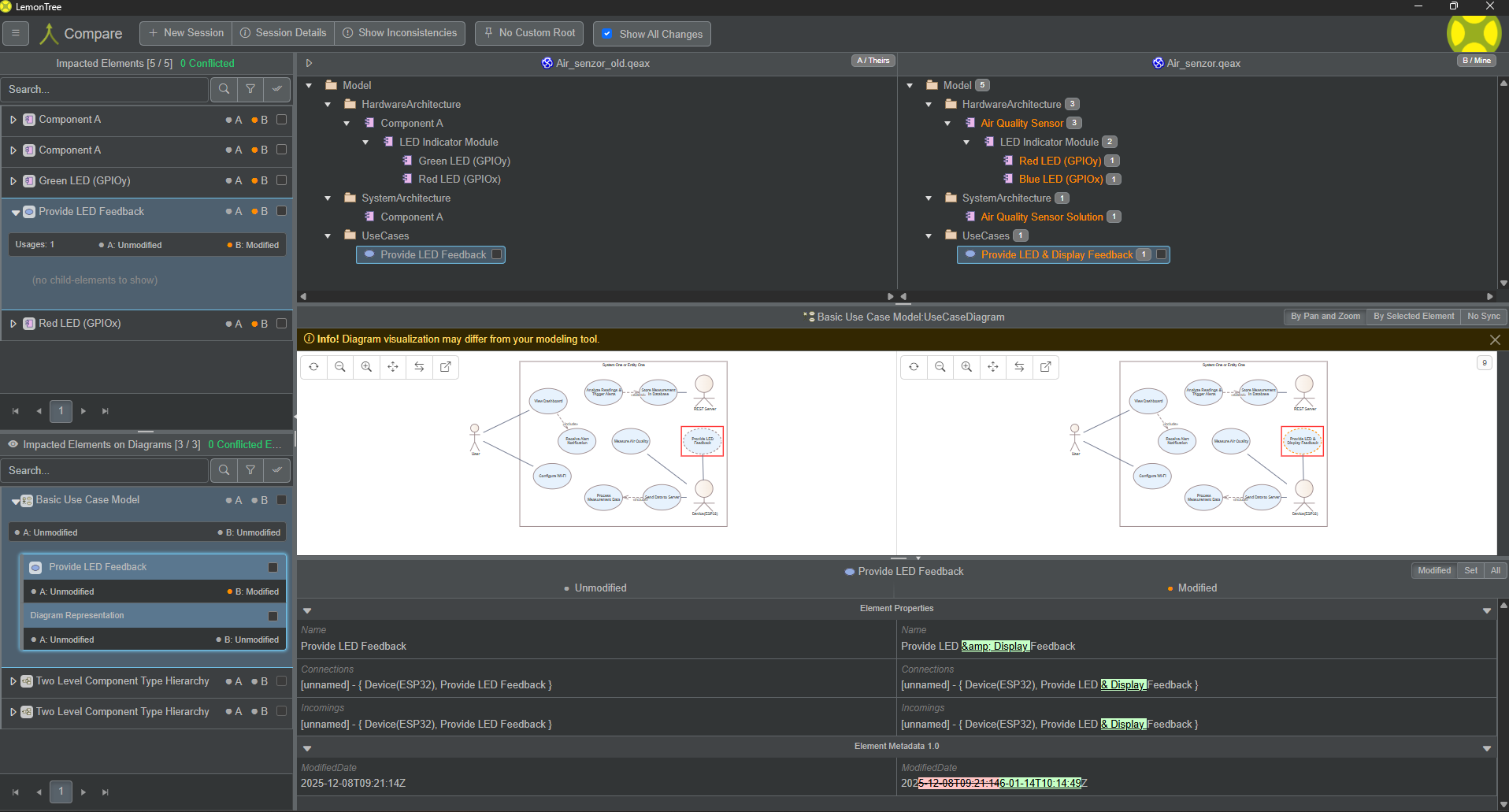Zoom in on the left diagram view

click(366, 367)
